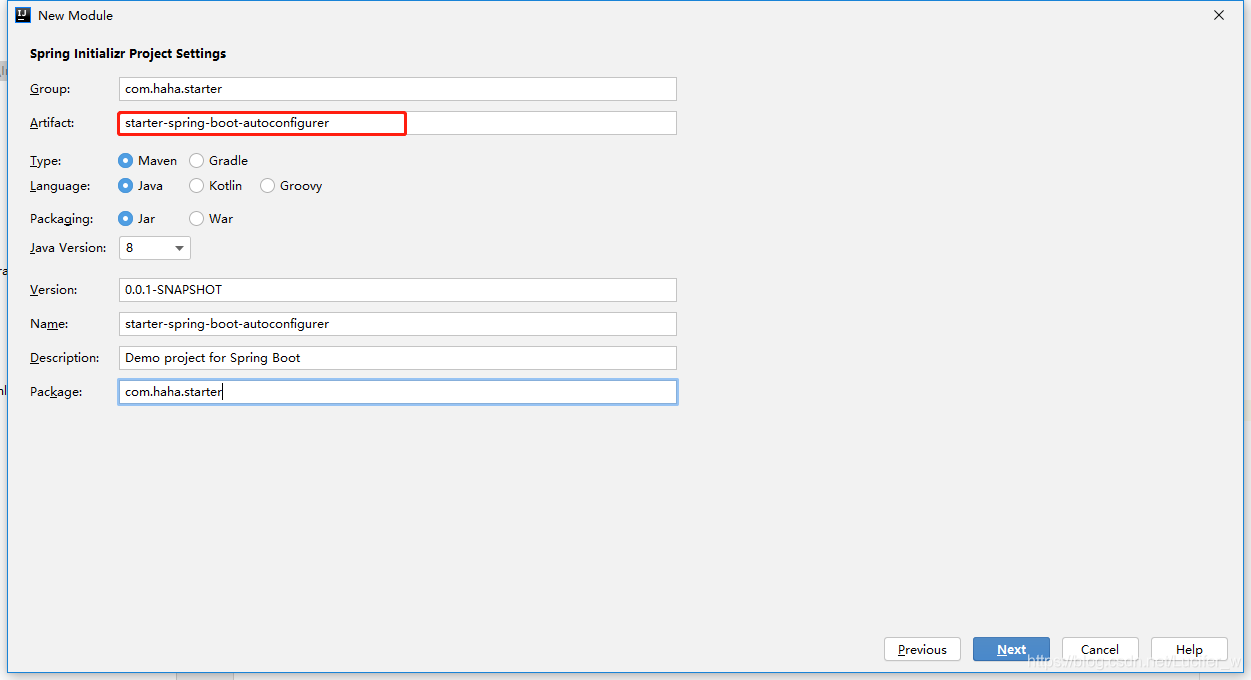Click the Package input field
1251x680 pixels.
tap(398, 392)
